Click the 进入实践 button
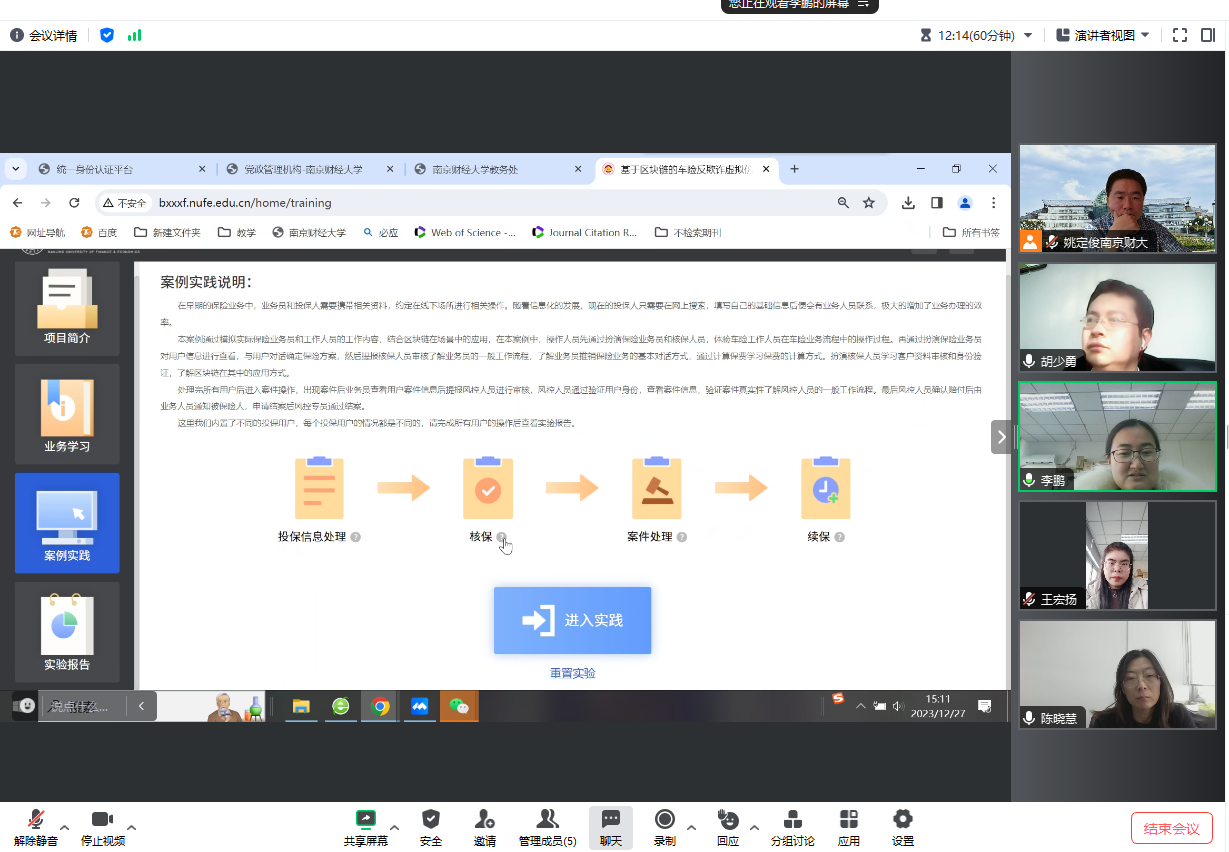Viewport: 1229px width, 852px height. point(572,621)
